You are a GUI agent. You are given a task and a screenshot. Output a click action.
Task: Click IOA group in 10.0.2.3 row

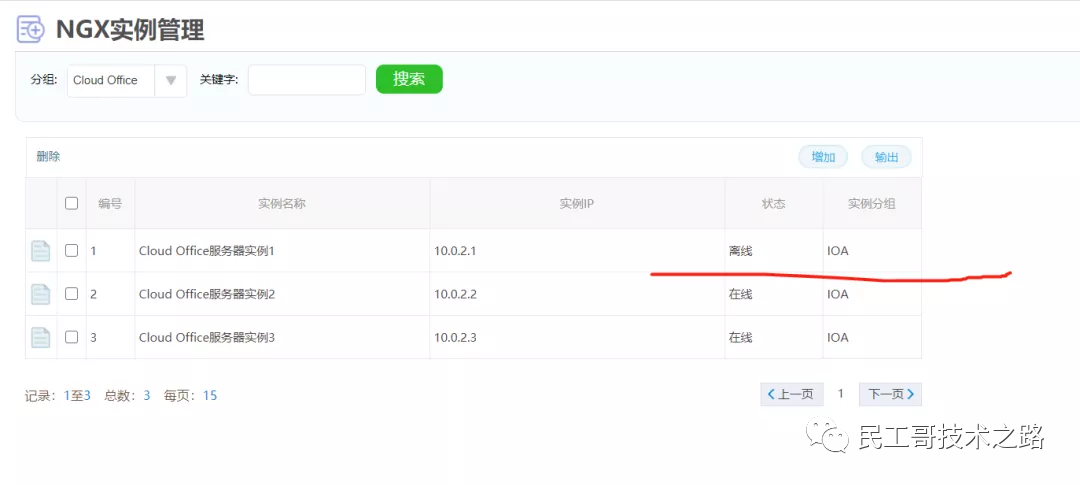click(x=838, y=338)
